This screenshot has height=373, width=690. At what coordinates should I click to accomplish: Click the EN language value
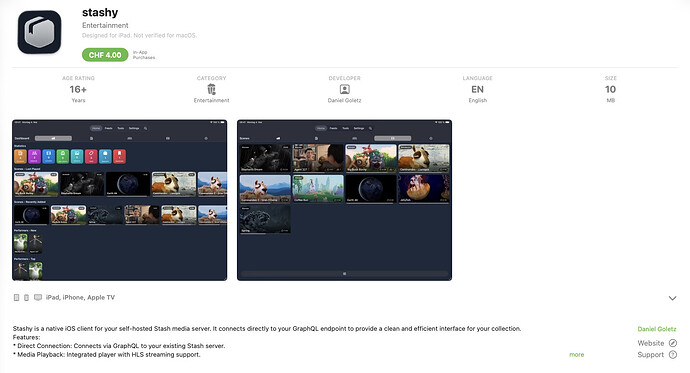point(477,89)
